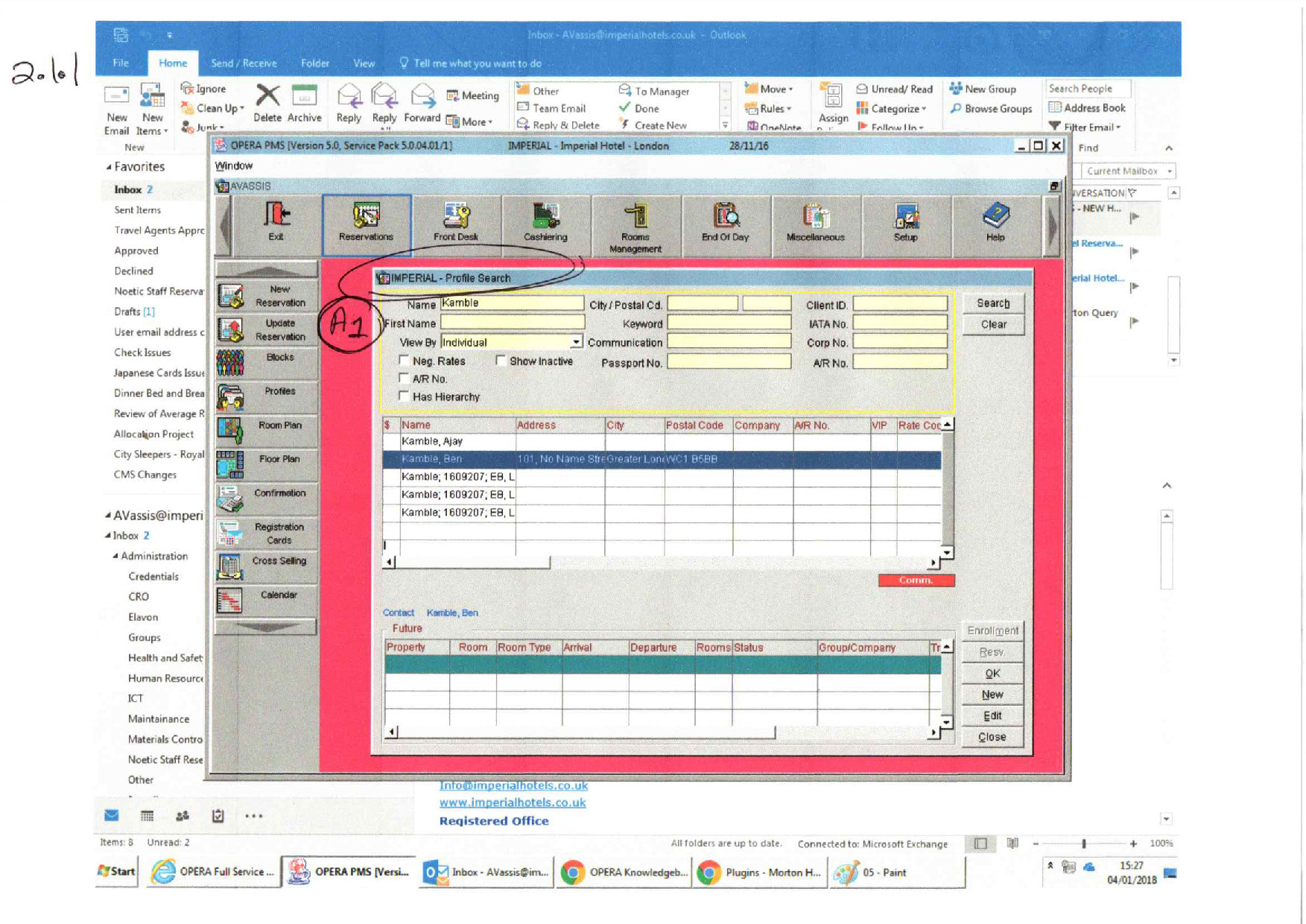This screenshot has width=1306, height=924.
Task: Click Outlook Home tab
Action: (x=173, y=63)
